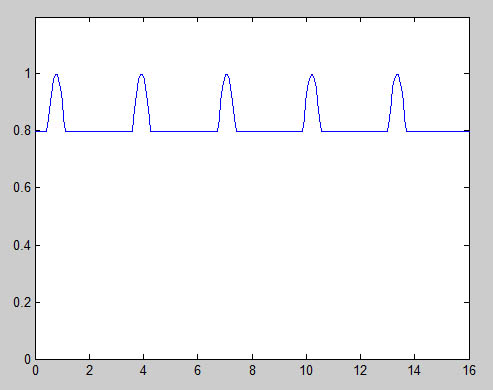Click flat blue line between x=4 and x=6

(x=184, y=131)
